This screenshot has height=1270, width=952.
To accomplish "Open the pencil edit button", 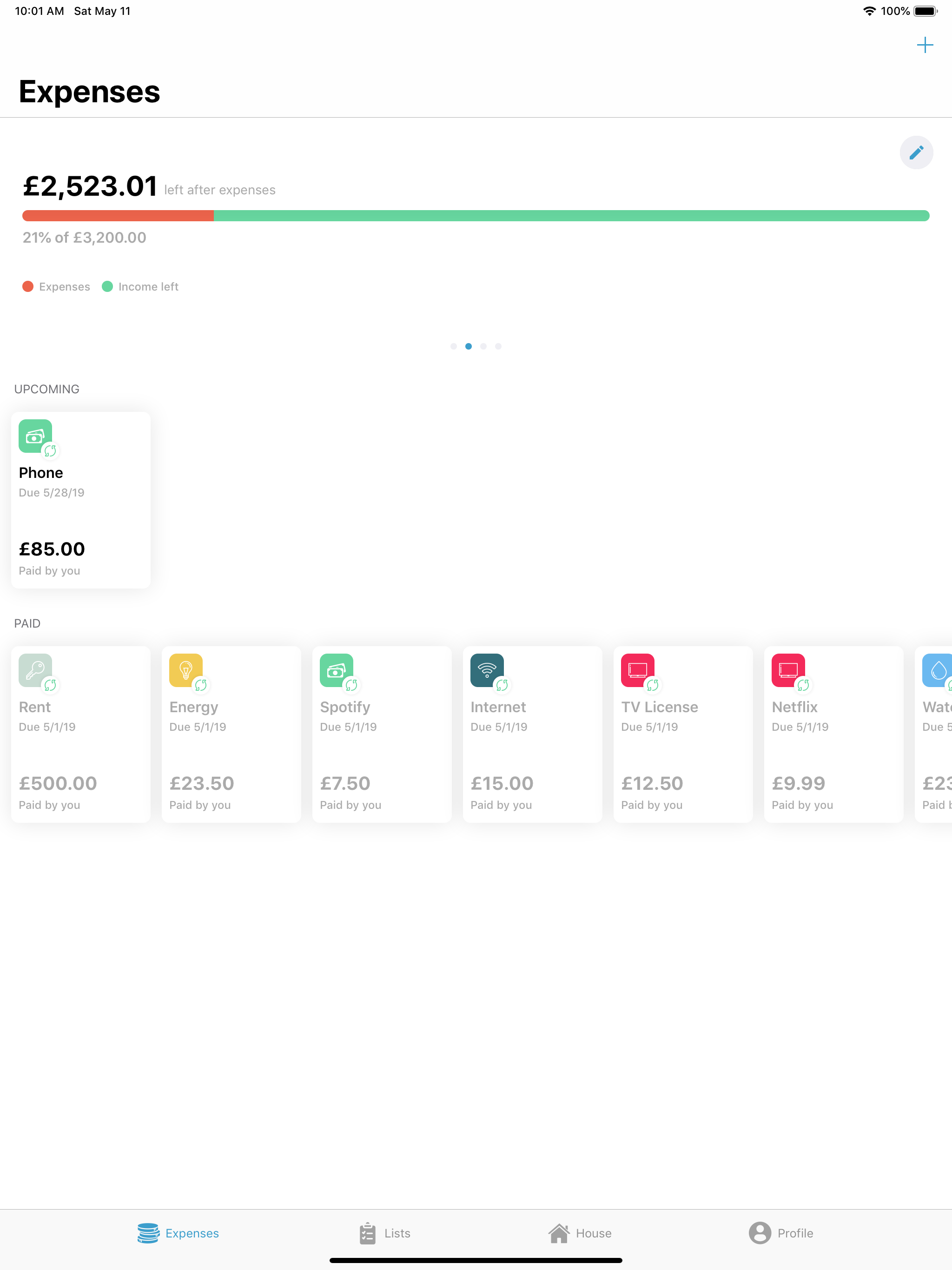I will coord(916,153).
